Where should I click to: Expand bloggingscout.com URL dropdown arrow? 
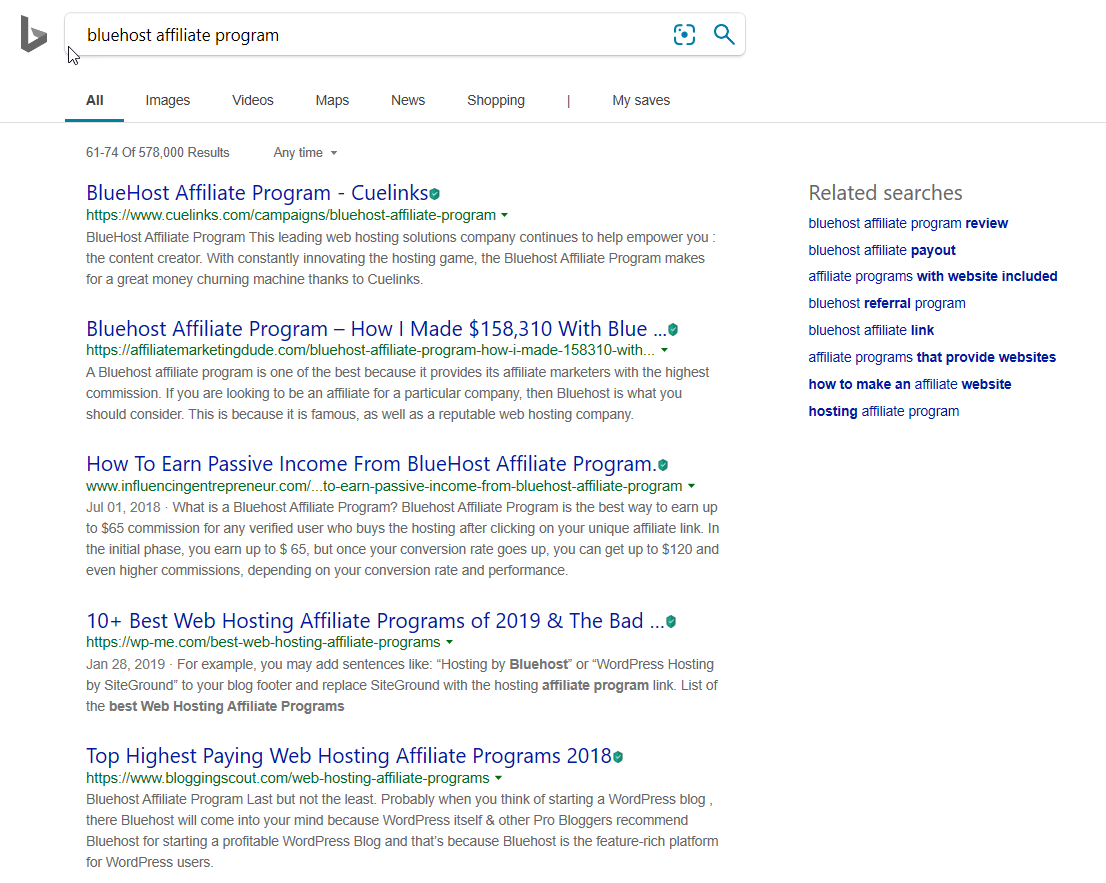(x=498, y=778)
